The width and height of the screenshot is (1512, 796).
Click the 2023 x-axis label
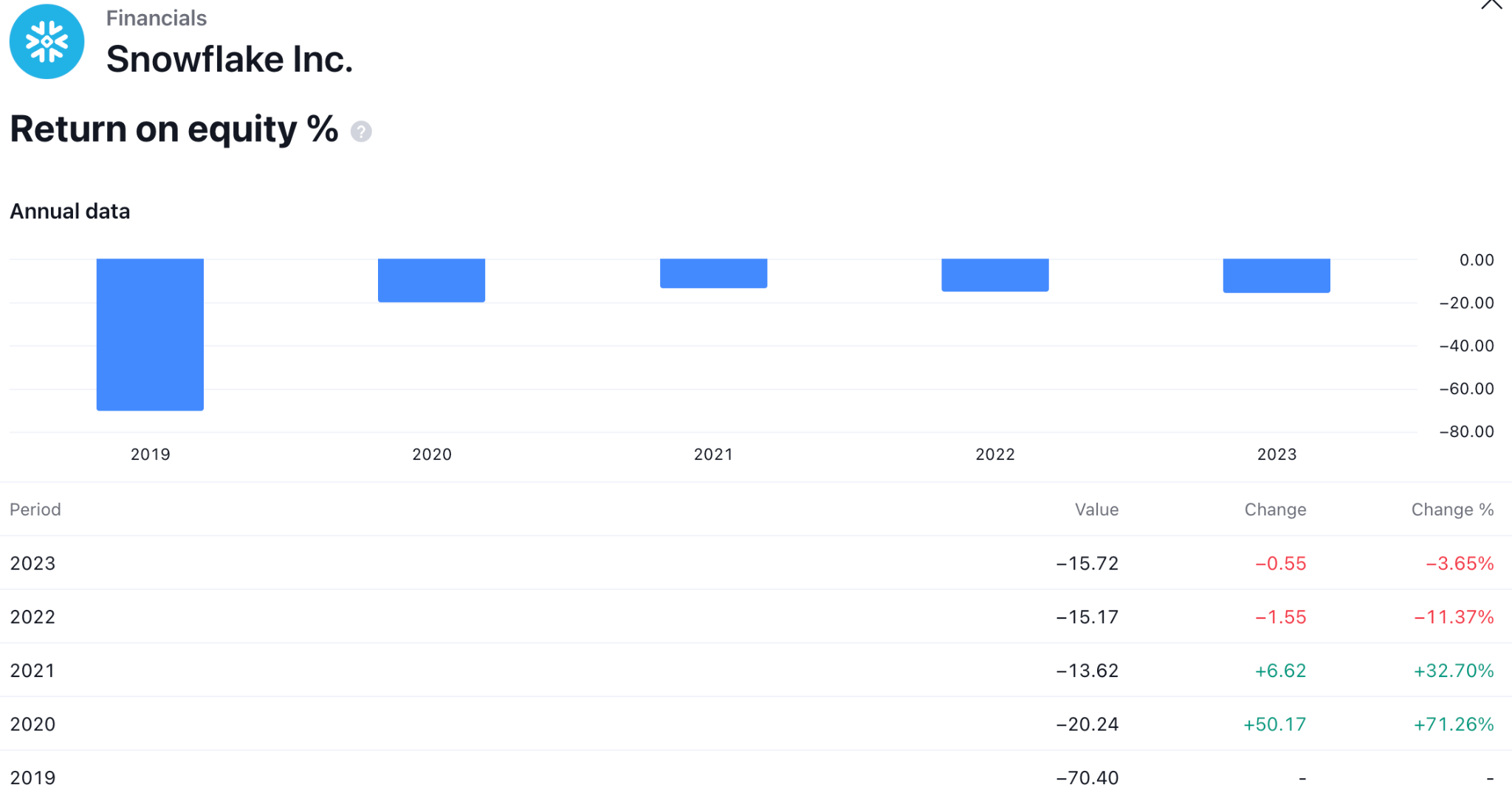pyautogui.click(x=1276, y=454)
